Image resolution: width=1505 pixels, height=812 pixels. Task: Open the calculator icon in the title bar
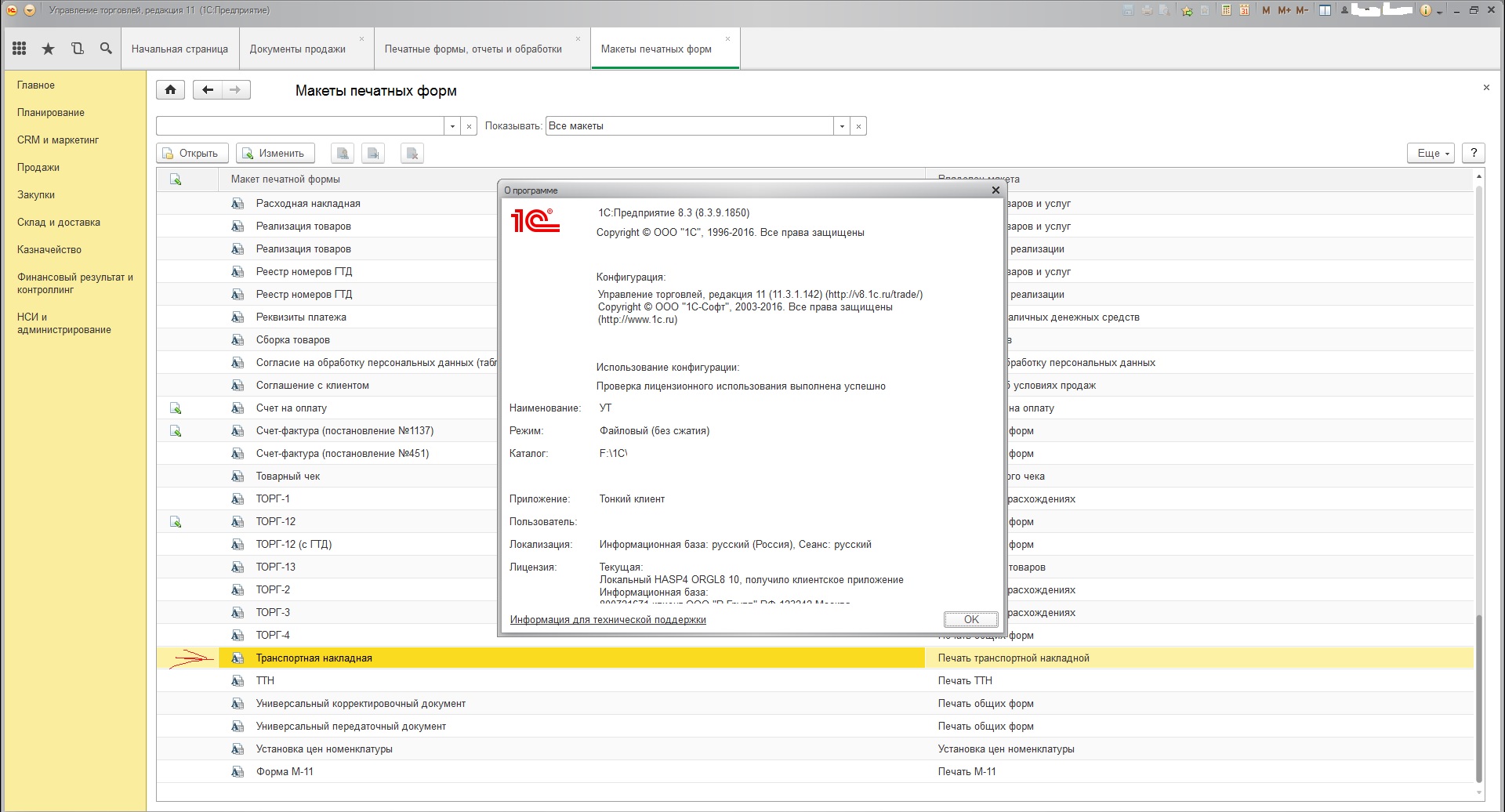pyautogui.click(x=1226, y=10)
